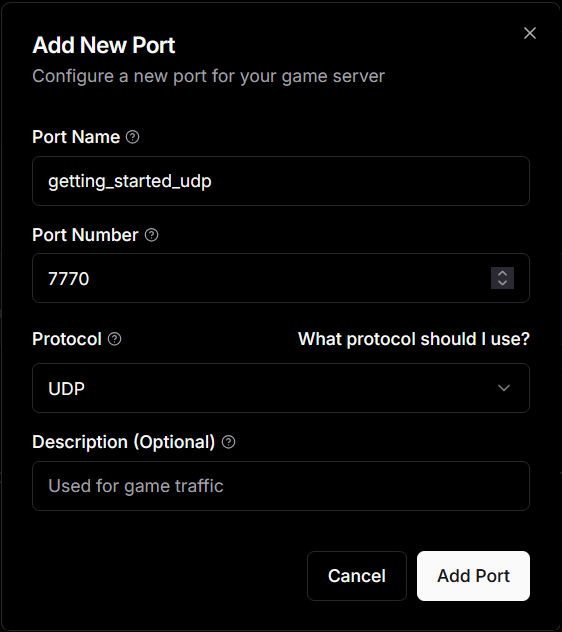Click the 'Port Name' label
Image resolution: width=562 pixels, height=632 pixels.
point(76,137)
